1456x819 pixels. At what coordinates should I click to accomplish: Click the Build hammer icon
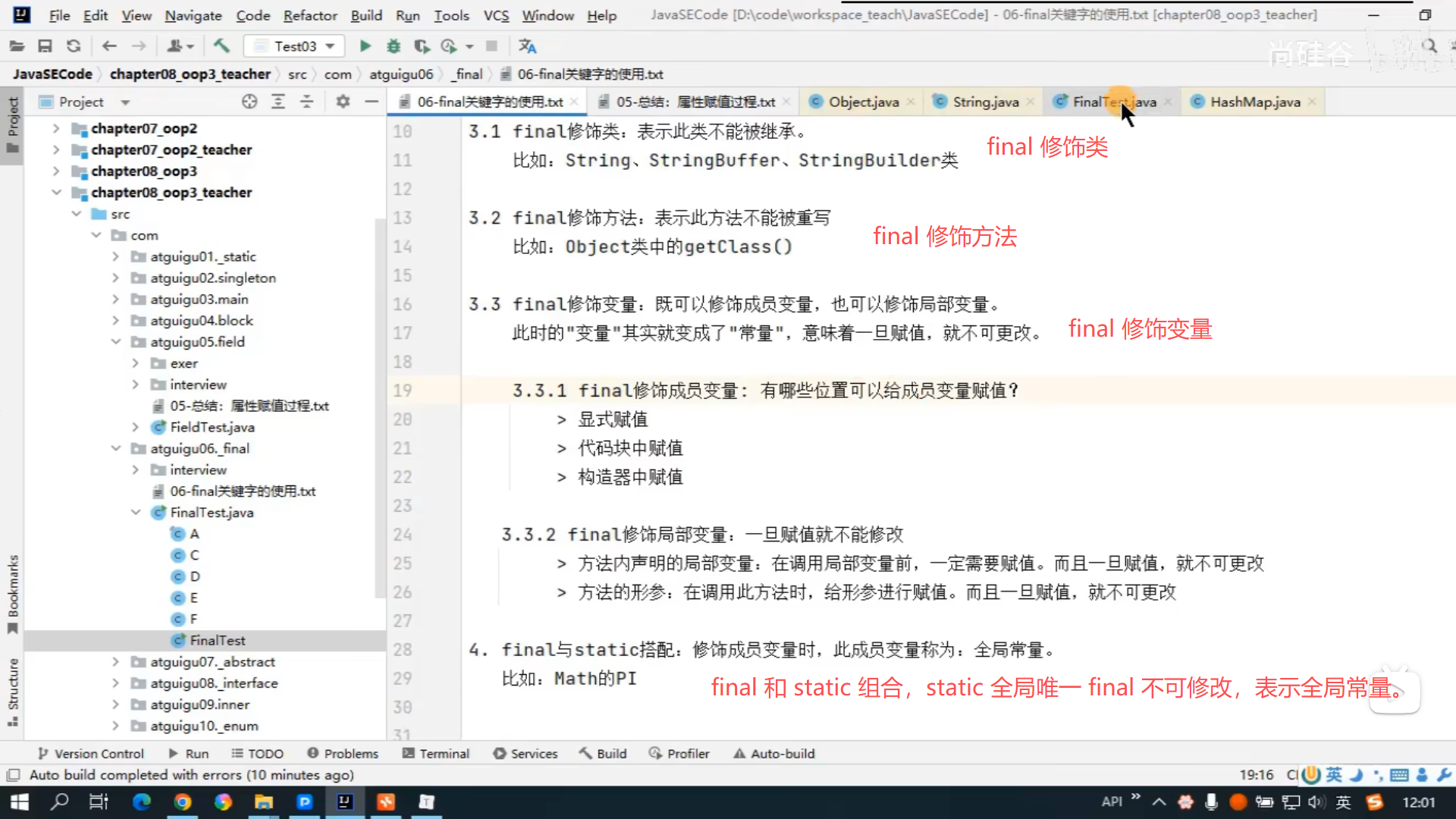(221, 46)
